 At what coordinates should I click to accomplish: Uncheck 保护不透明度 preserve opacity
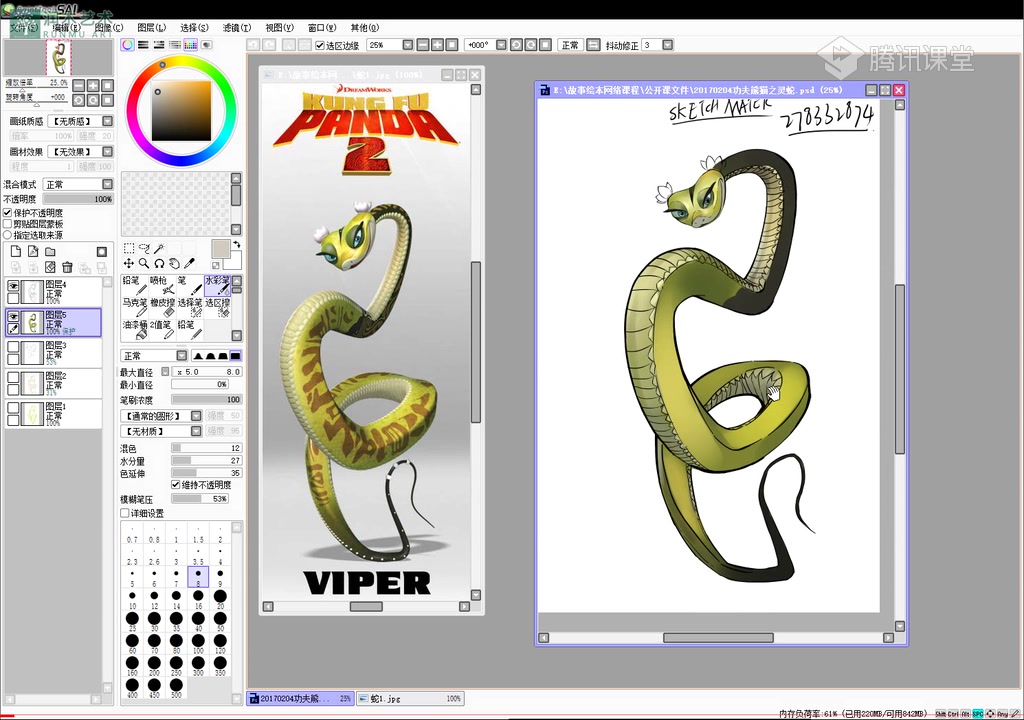(7, 213)
